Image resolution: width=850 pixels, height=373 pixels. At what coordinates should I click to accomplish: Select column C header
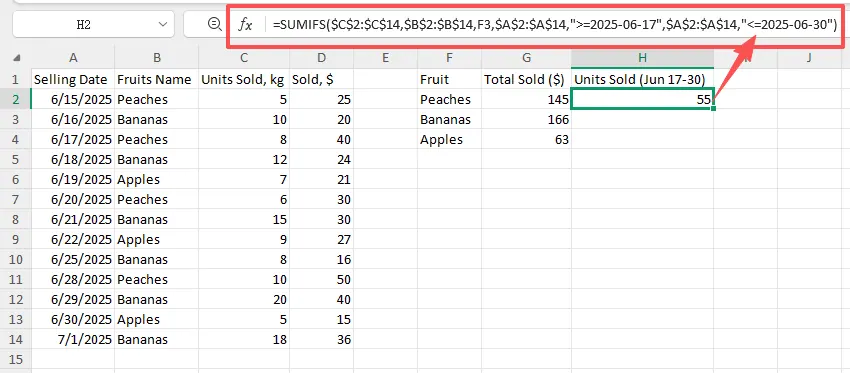[x=244, y=57]
